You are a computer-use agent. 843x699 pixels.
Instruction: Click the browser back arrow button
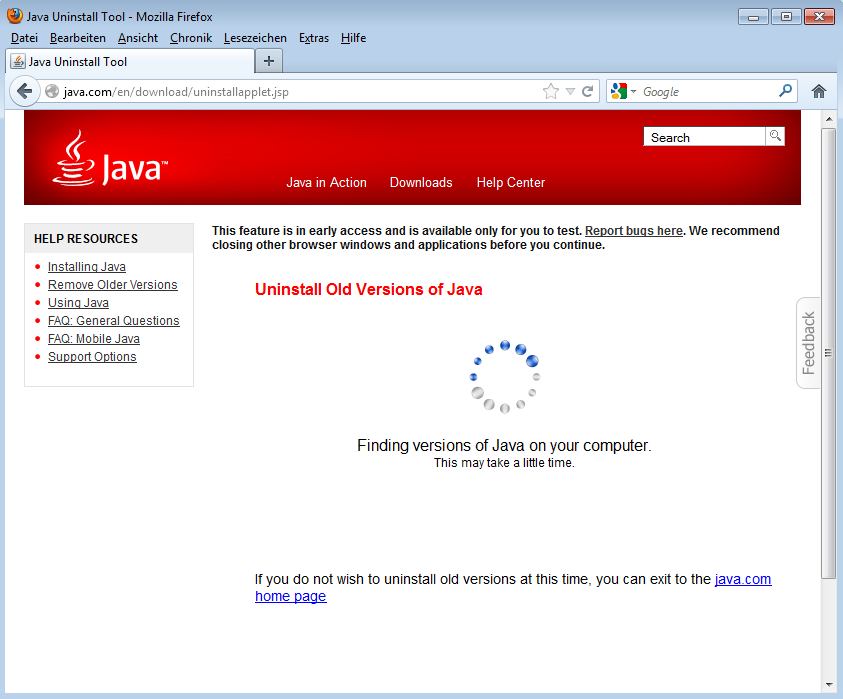coord(25,91)
